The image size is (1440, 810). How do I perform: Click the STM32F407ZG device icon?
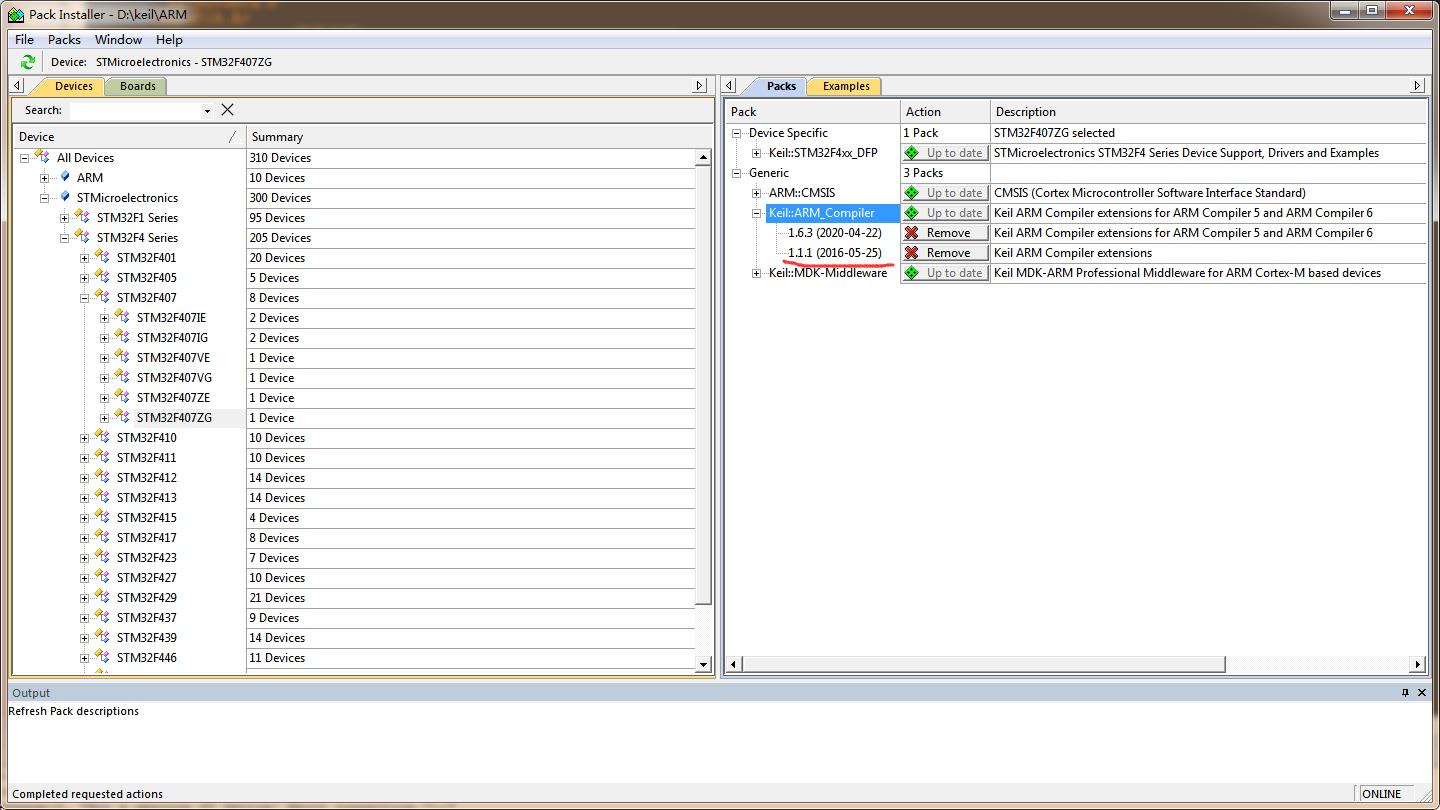pos(122,417)
